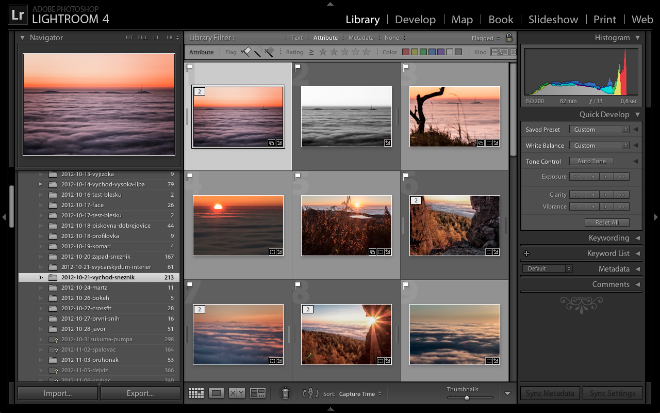Open the Saved Preset dropdown

[x=598, y=130]
